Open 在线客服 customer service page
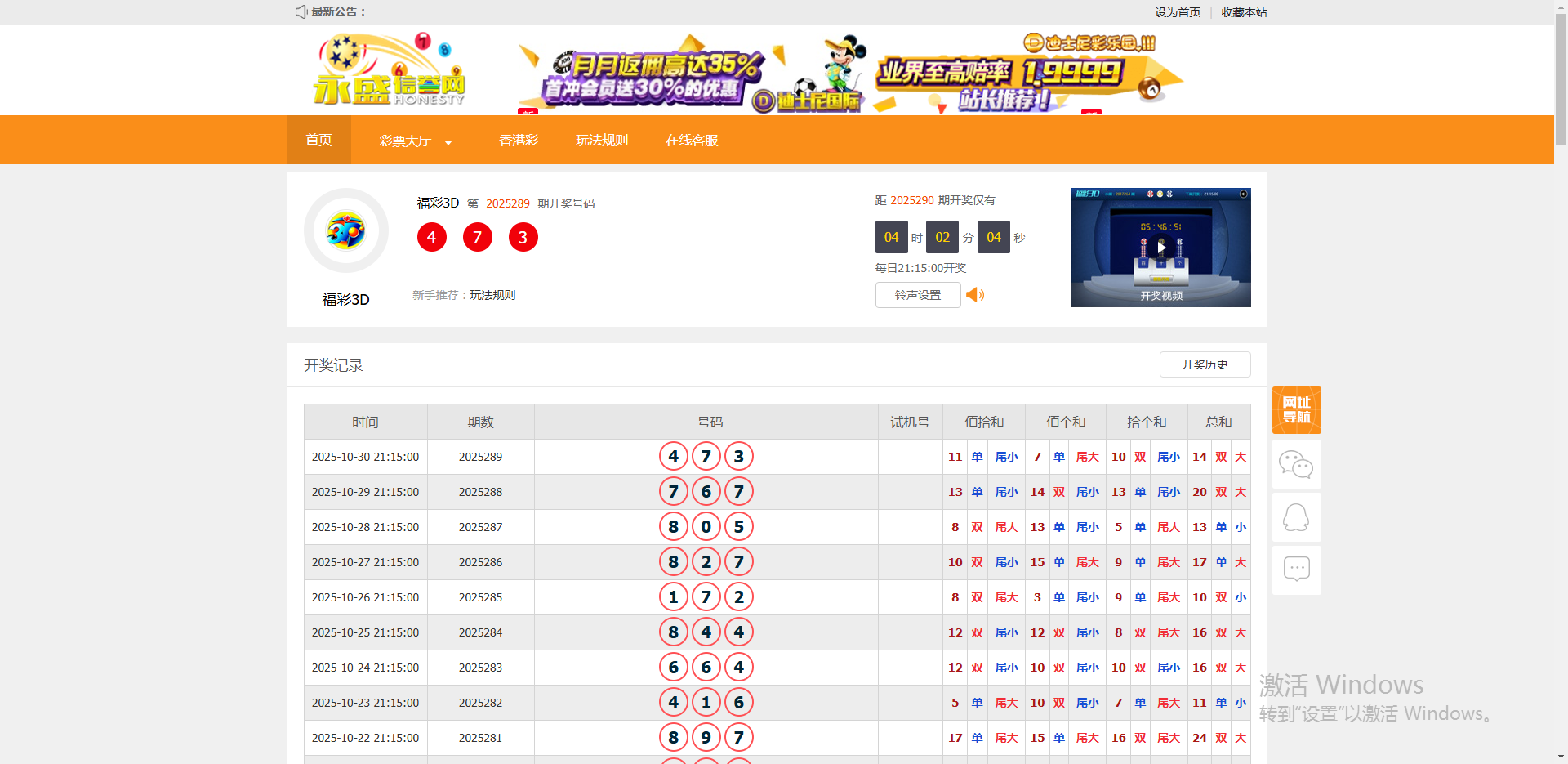The width and height of the screenshot is (1568, 764). tap(692, 141)
